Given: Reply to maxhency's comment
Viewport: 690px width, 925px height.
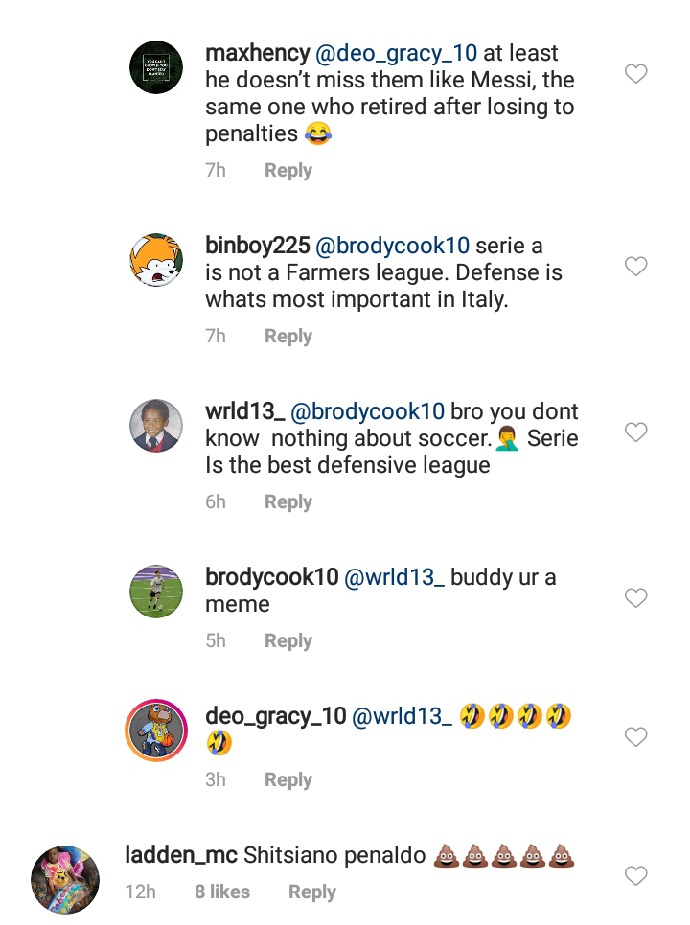Looking at the screenshot, I should point(288,170).
